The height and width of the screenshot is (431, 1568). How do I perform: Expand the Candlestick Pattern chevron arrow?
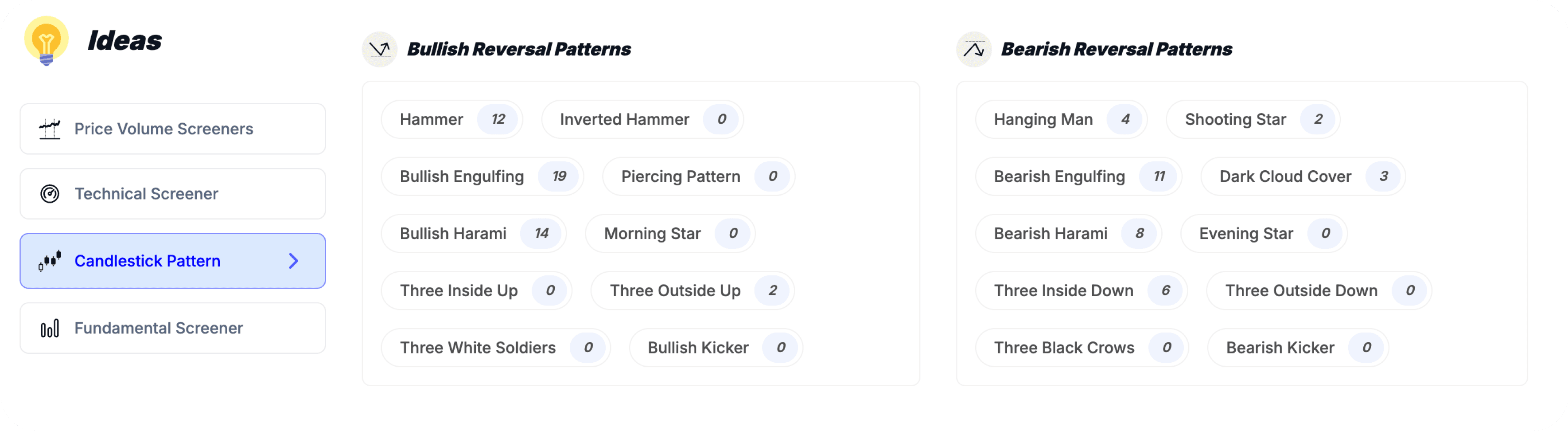click(293, 261)
